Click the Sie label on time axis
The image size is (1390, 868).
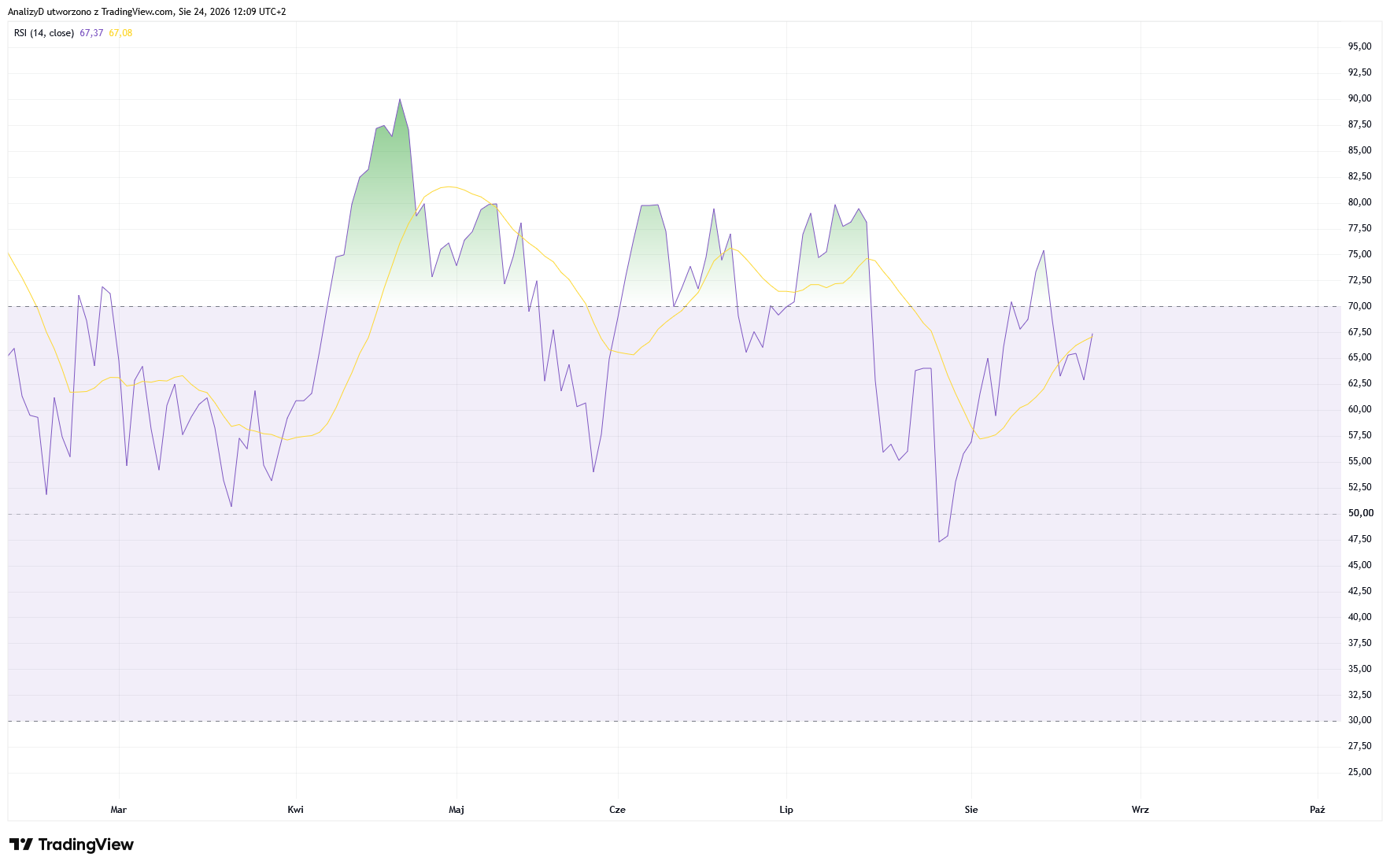point(971,810)
